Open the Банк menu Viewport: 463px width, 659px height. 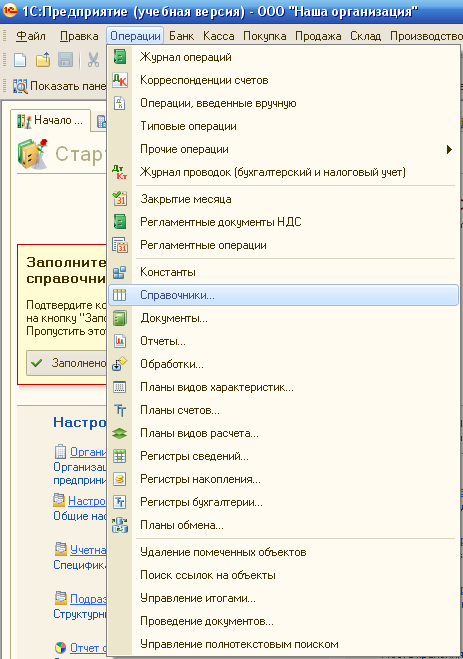[182, 36]
